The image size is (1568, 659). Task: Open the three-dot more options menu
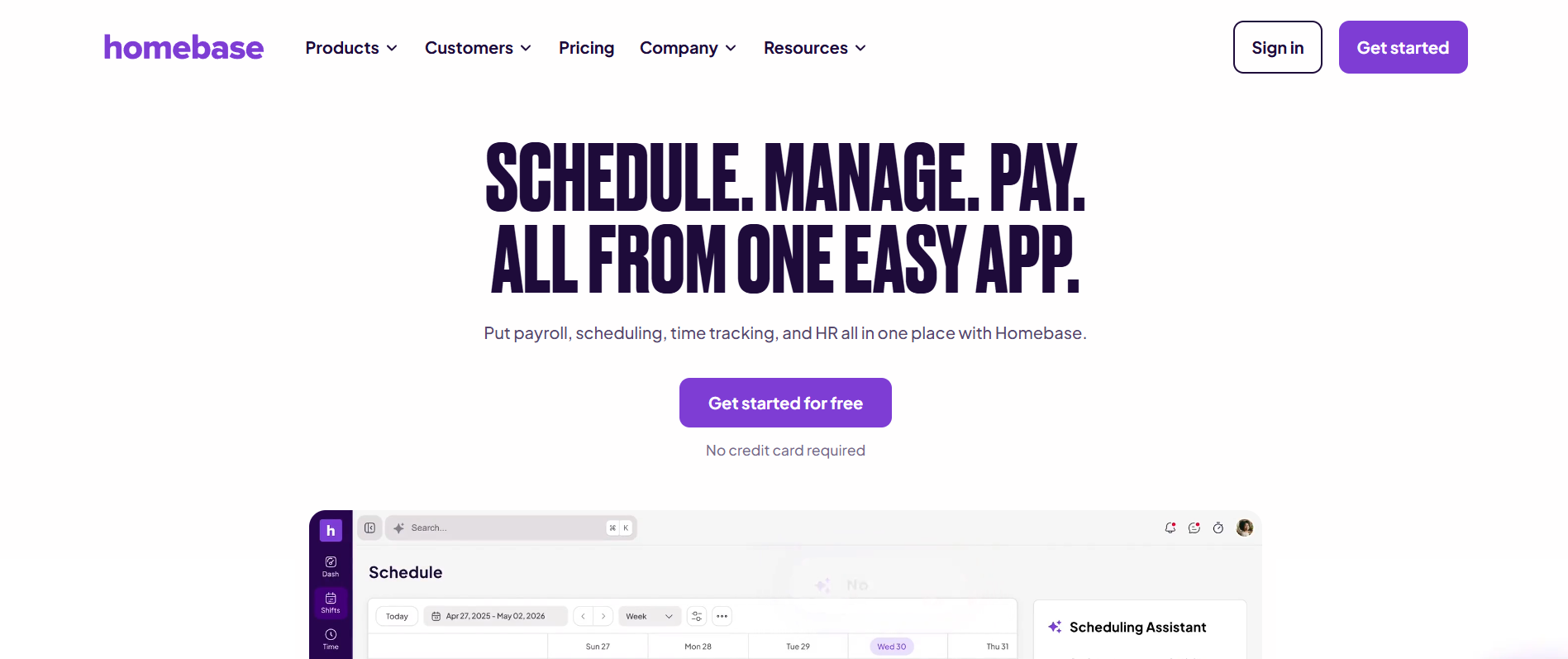722,616
